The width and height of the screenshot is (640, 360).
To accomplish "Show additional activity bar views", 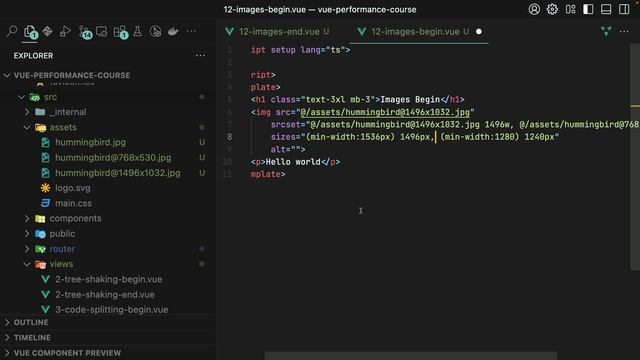I will coord(191,31).
